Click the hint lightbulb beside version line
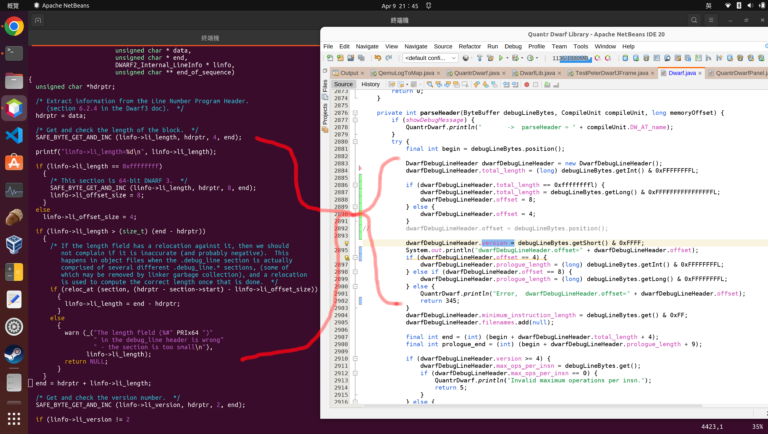 [346, 243]
